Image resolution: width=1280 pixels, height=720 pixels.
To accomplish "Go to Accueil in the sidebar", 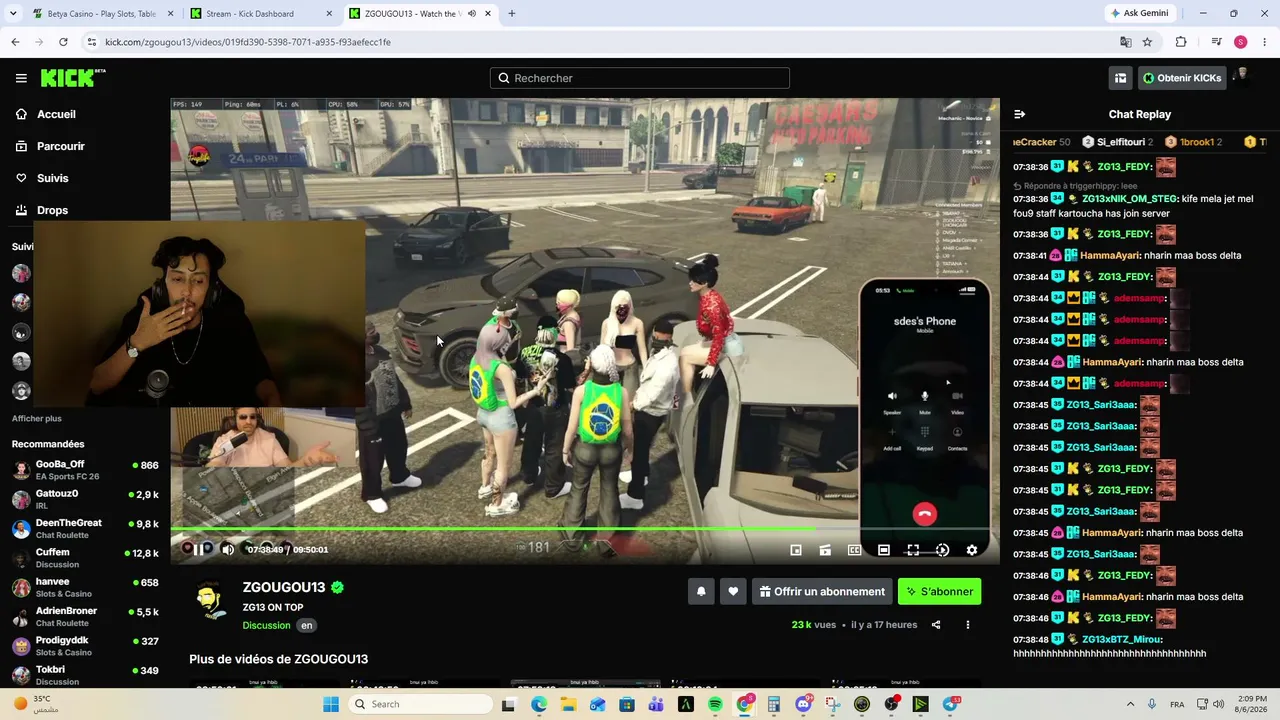I will (x=56, y=114).
